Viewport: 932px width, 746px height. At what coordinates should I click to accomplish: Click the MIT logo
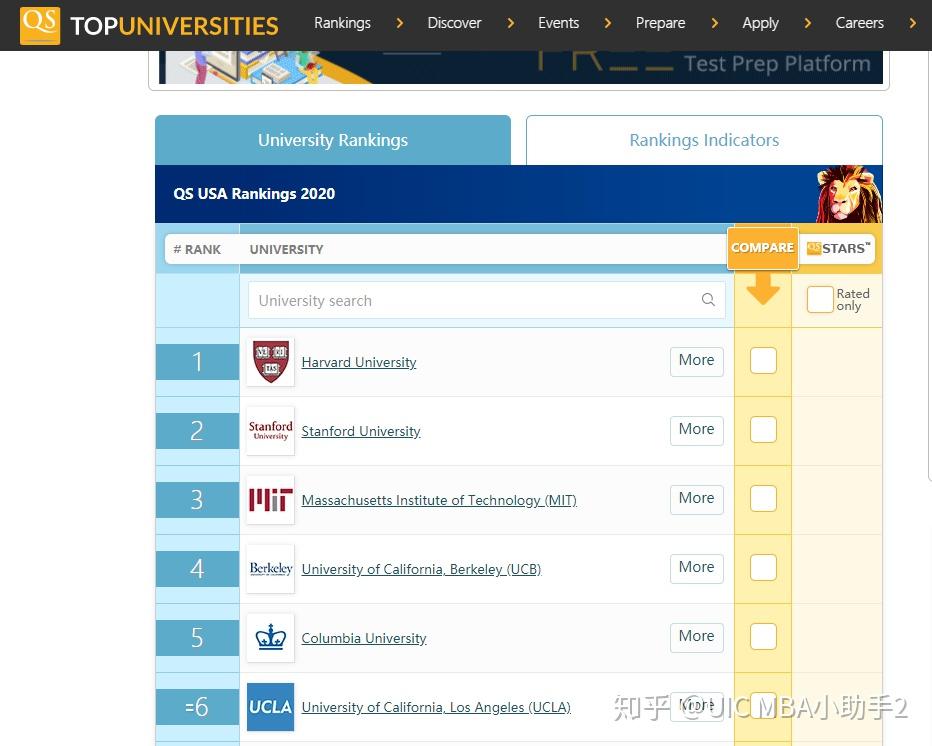pyautogui.click(x=270, y=499)
